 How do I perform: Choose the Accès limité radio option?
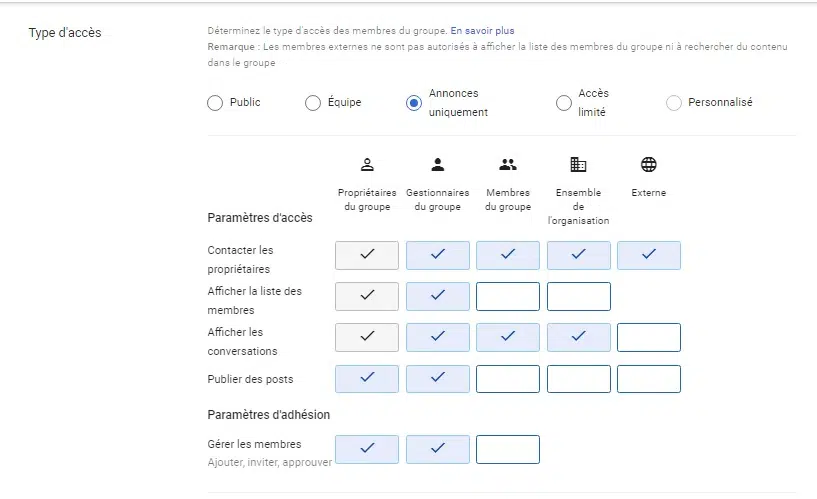pyautogui.click(x=563, y=103)
